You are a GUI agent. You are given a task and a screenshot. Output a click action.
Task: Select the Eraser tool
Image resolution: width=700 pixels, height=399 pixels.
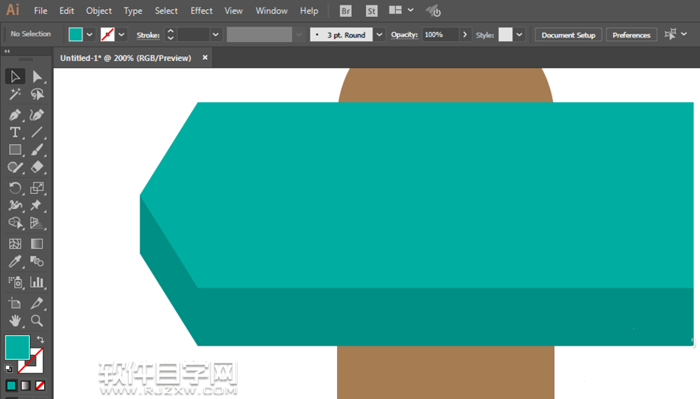[37, 167]
